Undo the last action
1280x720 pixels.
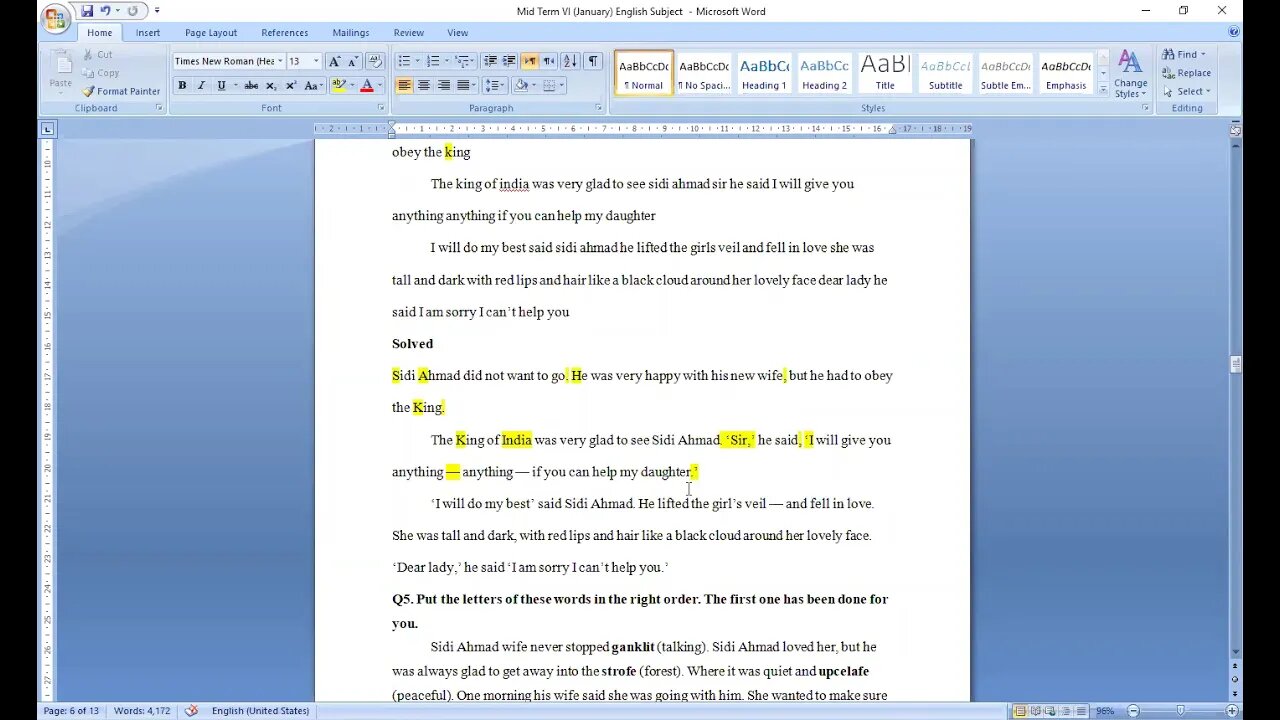click(x=105, y=11)
